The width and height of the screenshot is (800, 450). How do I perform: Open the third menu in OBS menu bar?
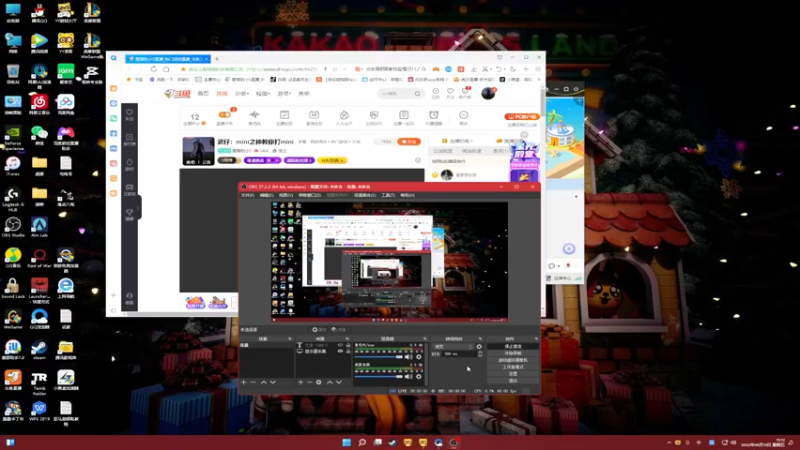click(x=286, y=195)
